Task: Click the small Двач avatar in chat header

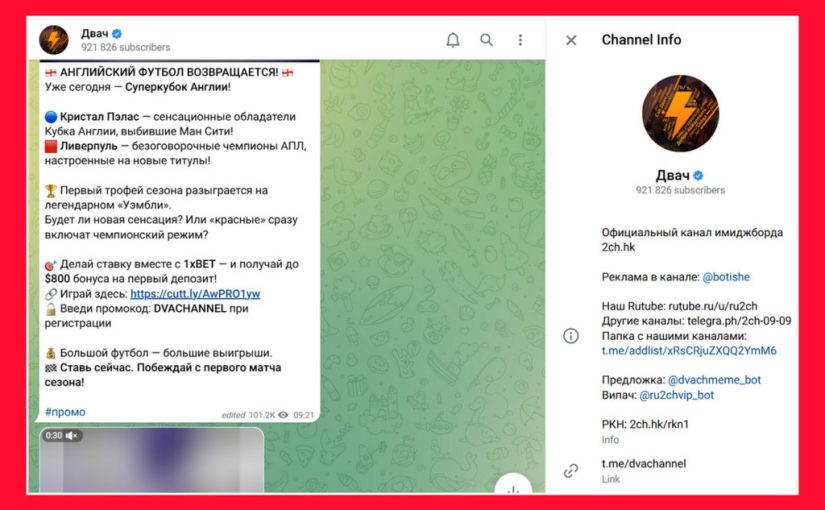Action: pos(54,40)
